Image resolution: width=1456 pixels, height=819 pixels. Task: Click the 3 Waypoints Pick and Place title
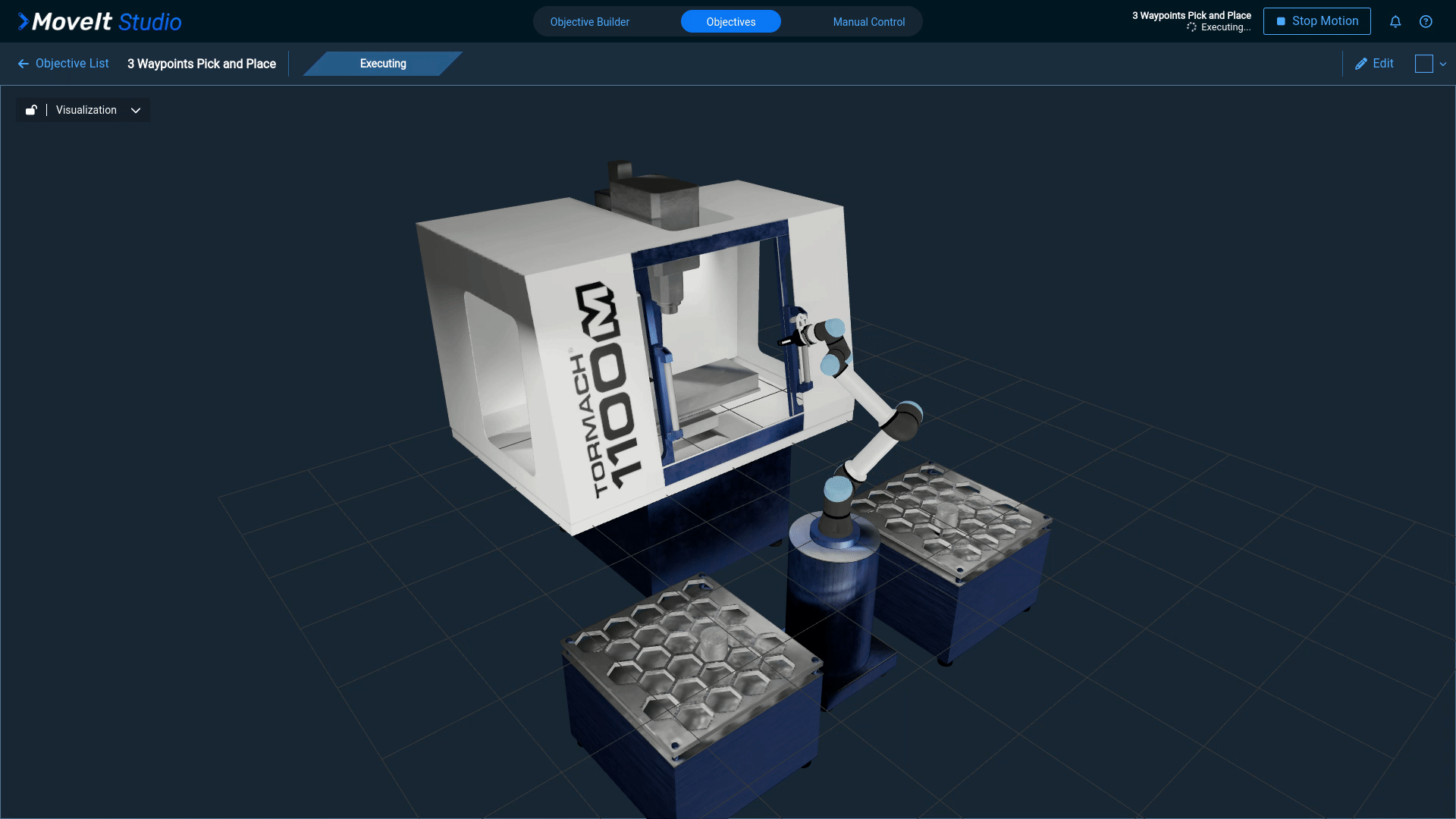click(x=202, y=64)
